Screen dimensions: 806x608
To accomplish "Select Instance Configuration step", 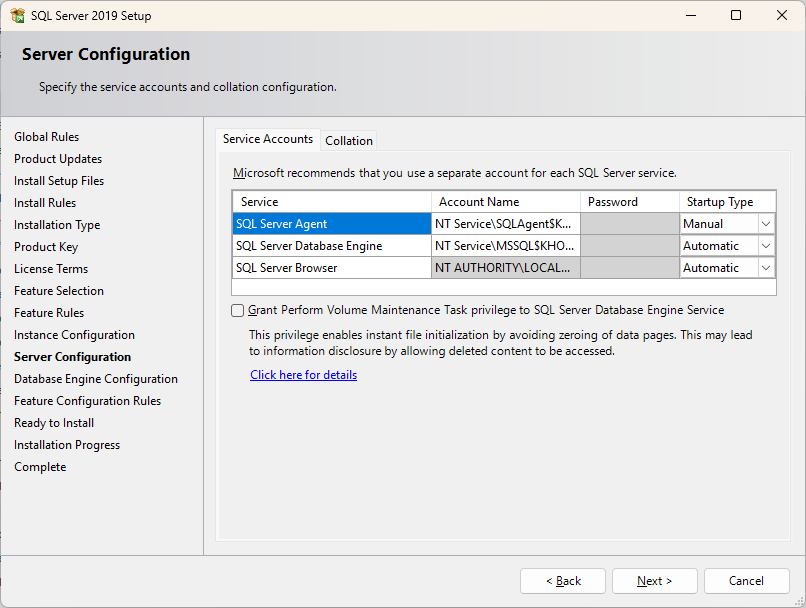I will coord(75,335).
